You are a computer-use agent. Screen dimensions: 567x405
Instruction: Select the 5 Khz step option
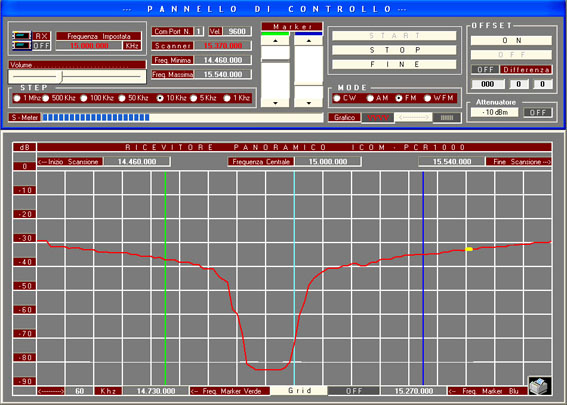(194, 98)
